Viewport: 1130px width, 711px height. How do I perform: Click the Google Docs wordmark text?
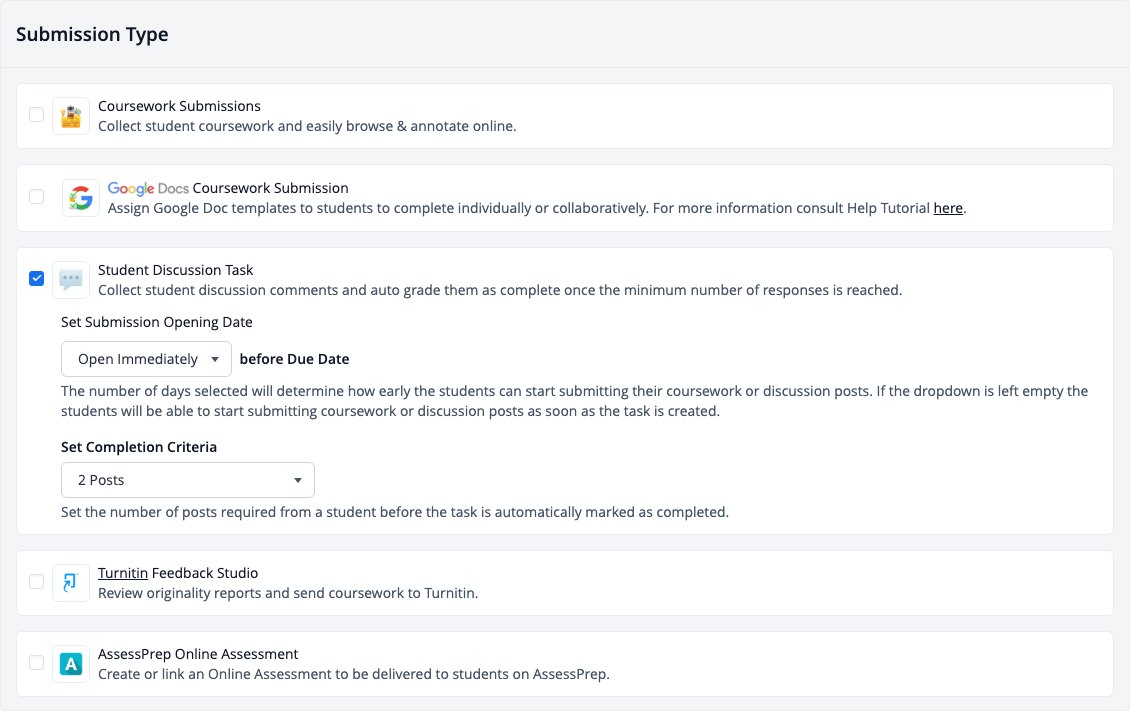point(148,188)
